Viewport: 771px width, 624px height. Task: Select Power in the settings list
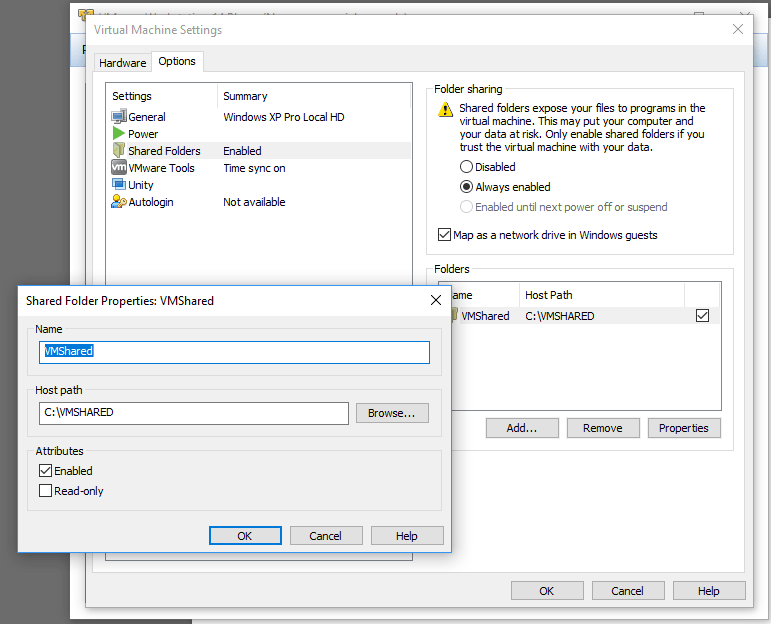click(143, 134)
